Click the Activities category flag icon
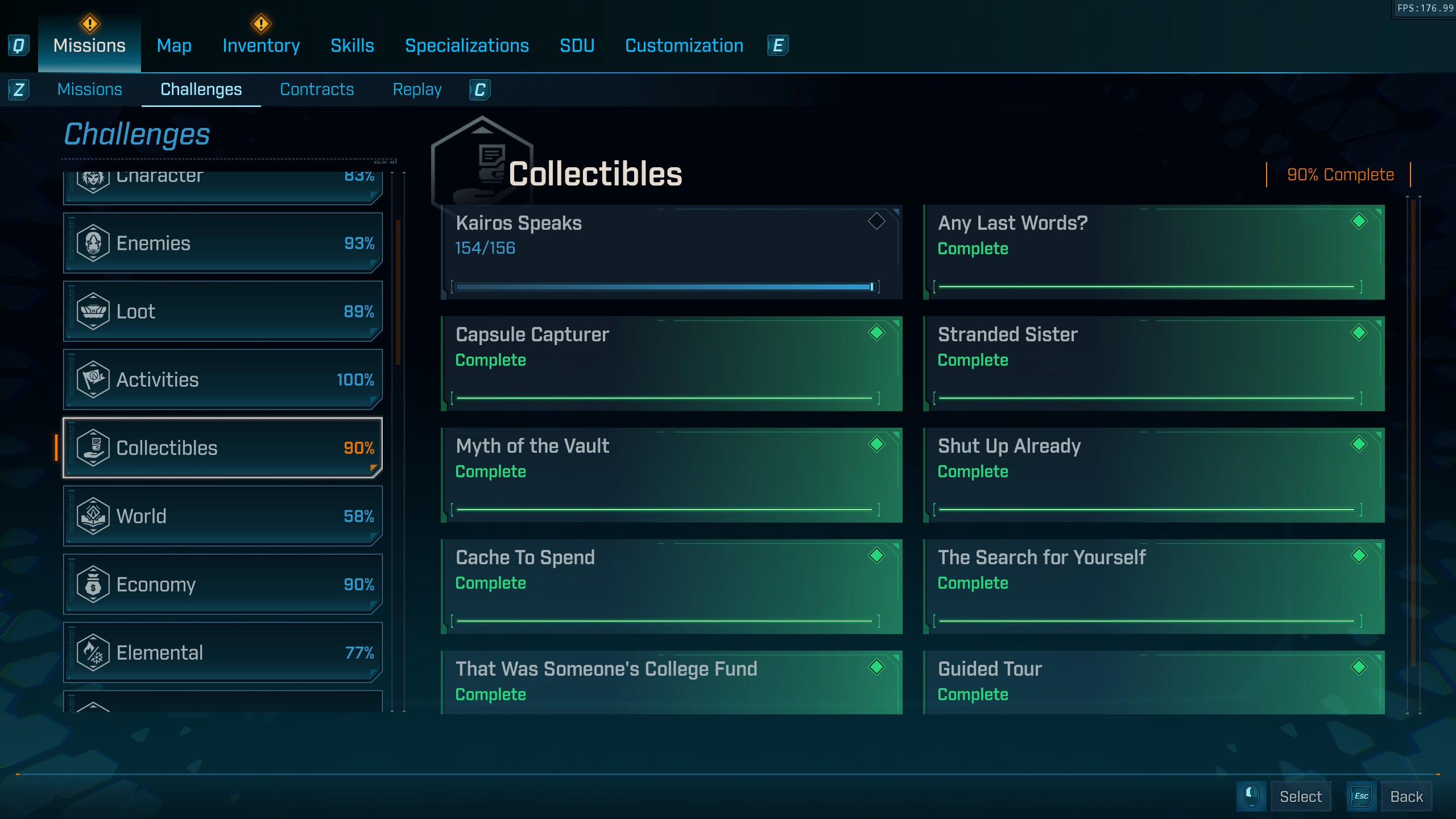 tap(93, 380)
